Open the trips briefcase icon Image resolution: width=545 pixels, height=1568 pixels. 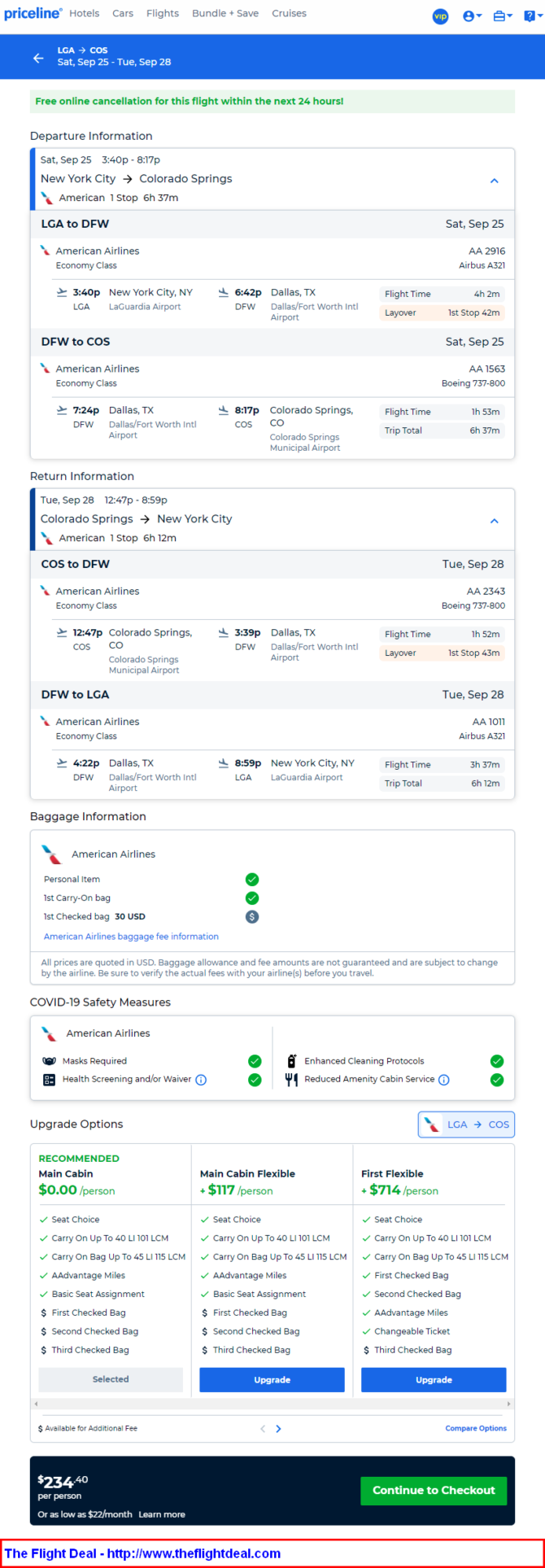[x=503, y=16]
